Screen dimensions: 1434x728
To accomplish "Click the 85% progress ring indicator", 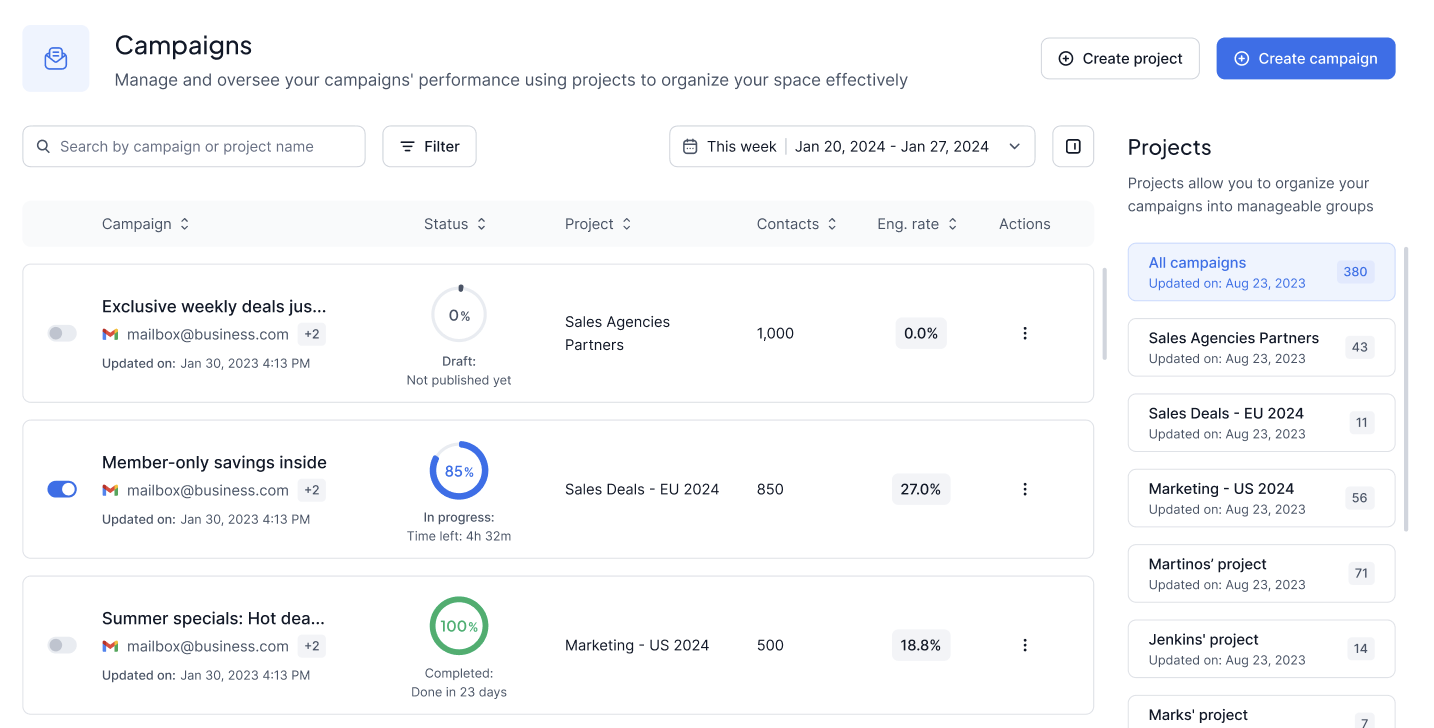I will coord(459,471).
